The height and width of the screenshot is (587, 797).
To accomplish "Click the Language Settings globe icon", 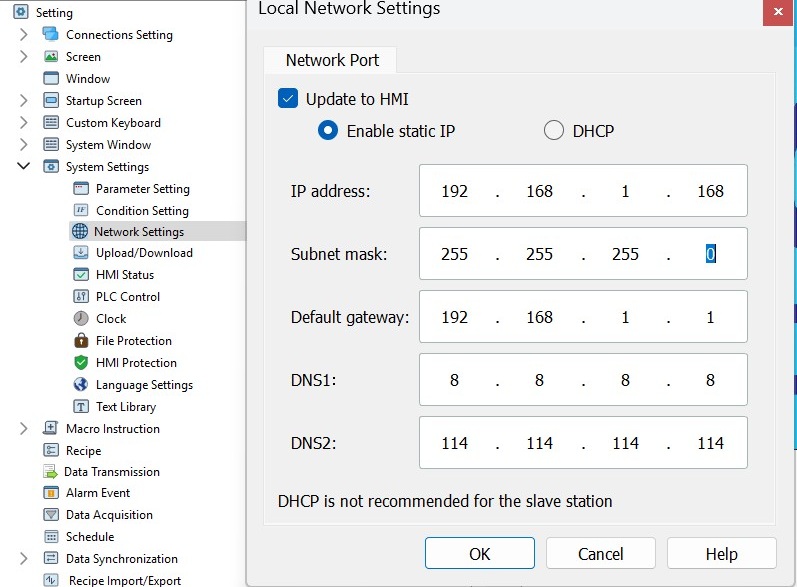I will coord(81,384).
